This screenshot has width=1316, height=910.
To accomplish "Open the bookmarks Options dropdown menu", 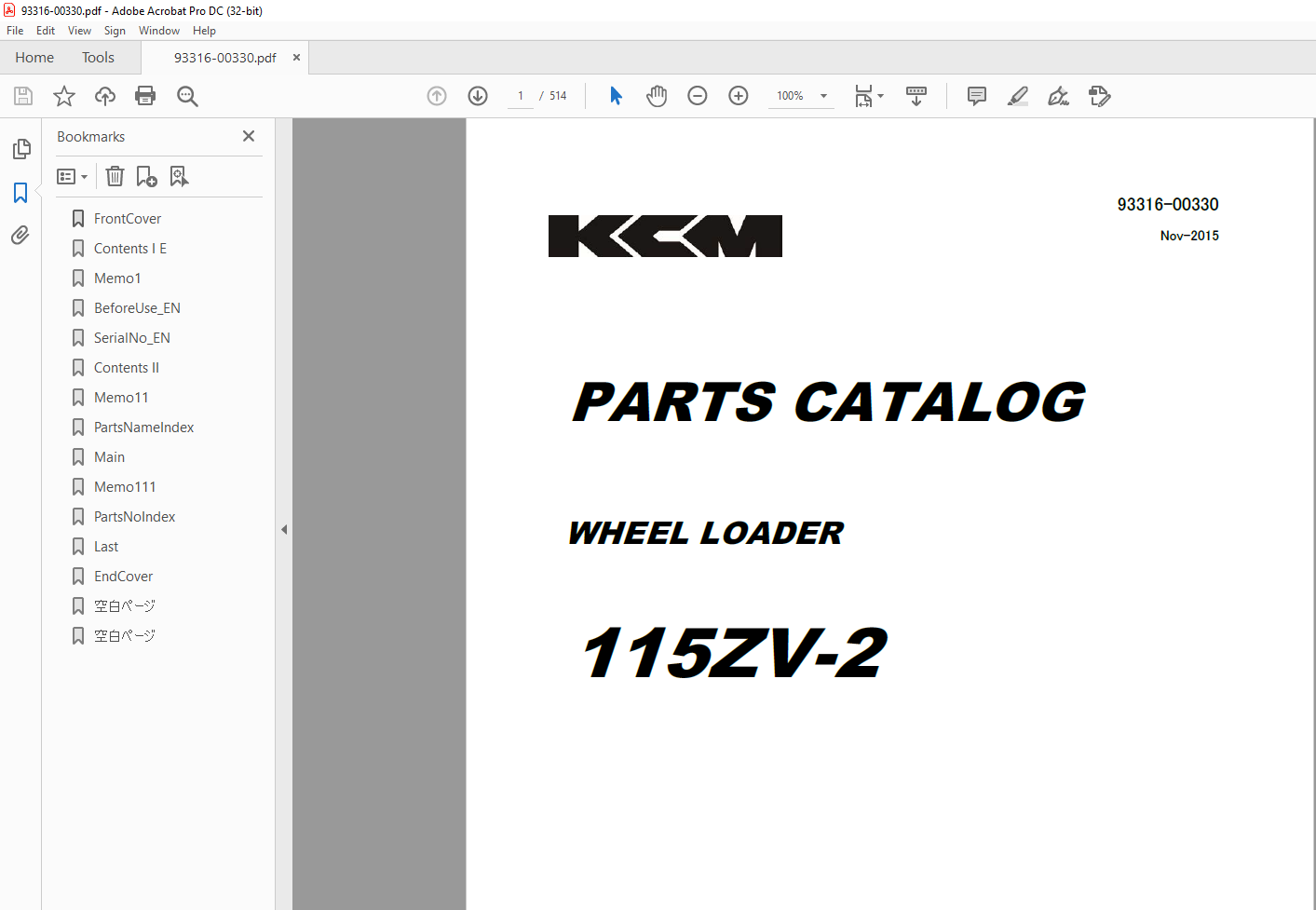I will click(x=72, y=176).
